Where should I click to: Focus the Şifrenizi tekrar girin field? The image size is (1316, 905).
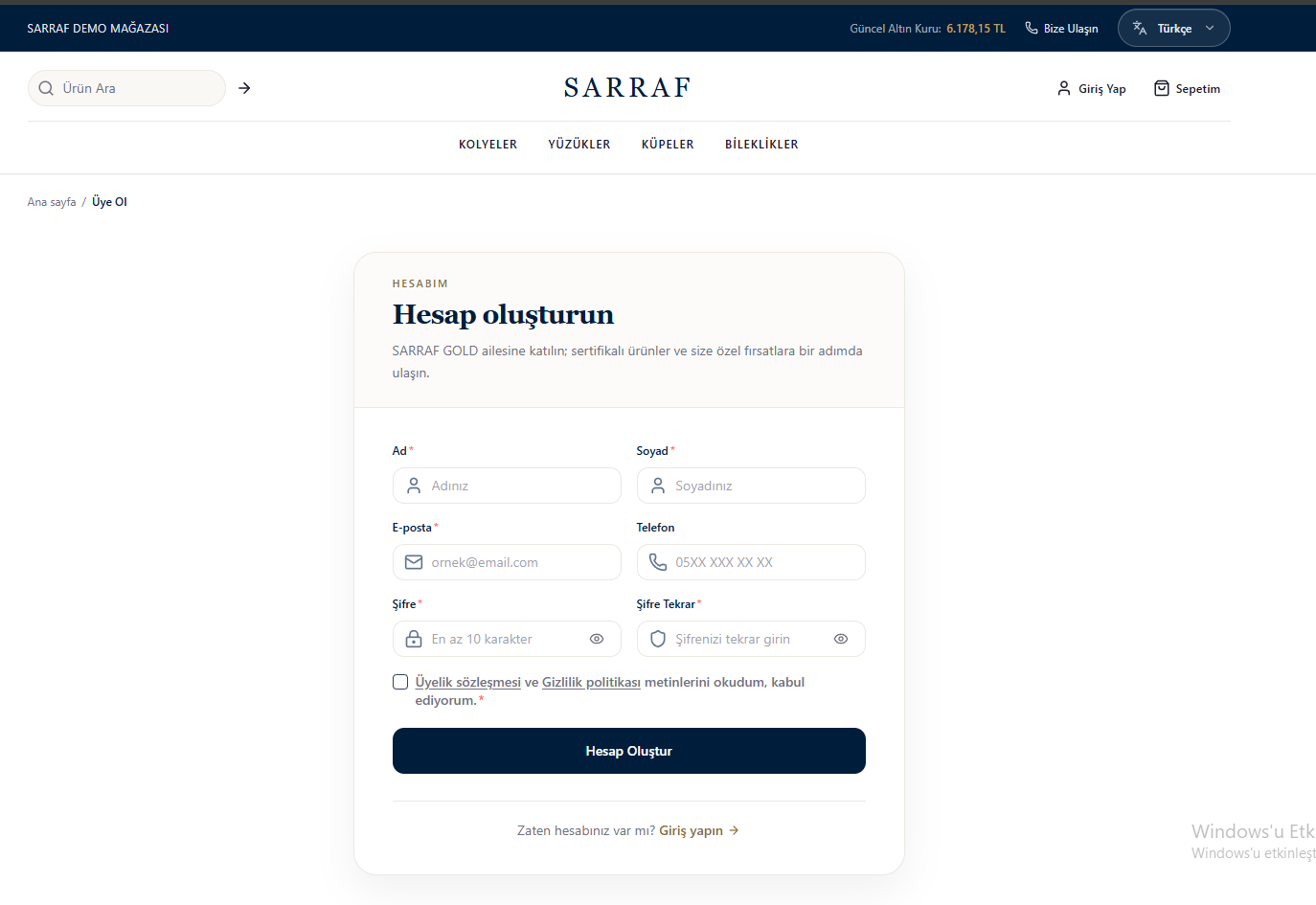click(751, 639)
